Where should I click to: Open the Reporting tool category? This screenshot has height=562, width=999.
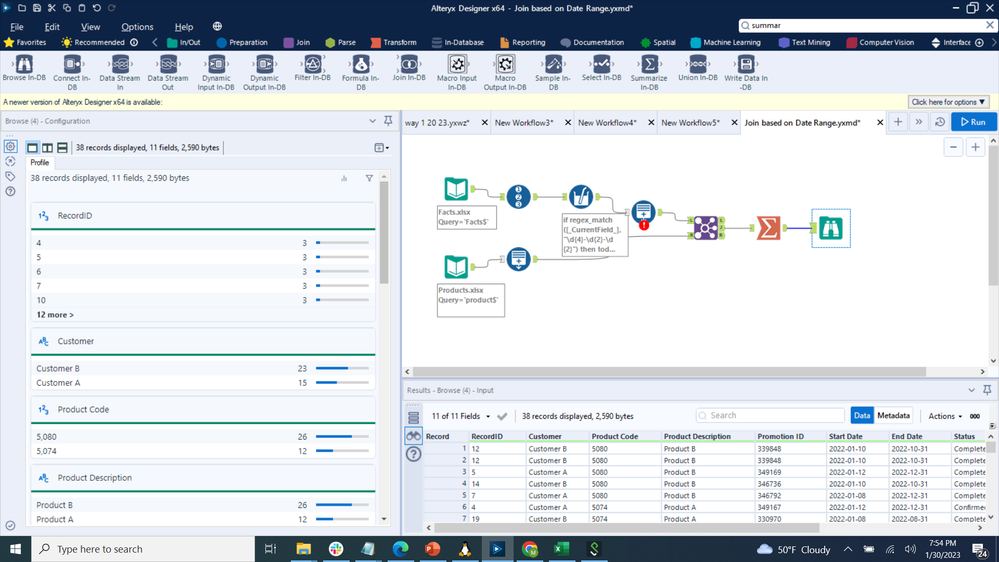(x=522, y=43)
